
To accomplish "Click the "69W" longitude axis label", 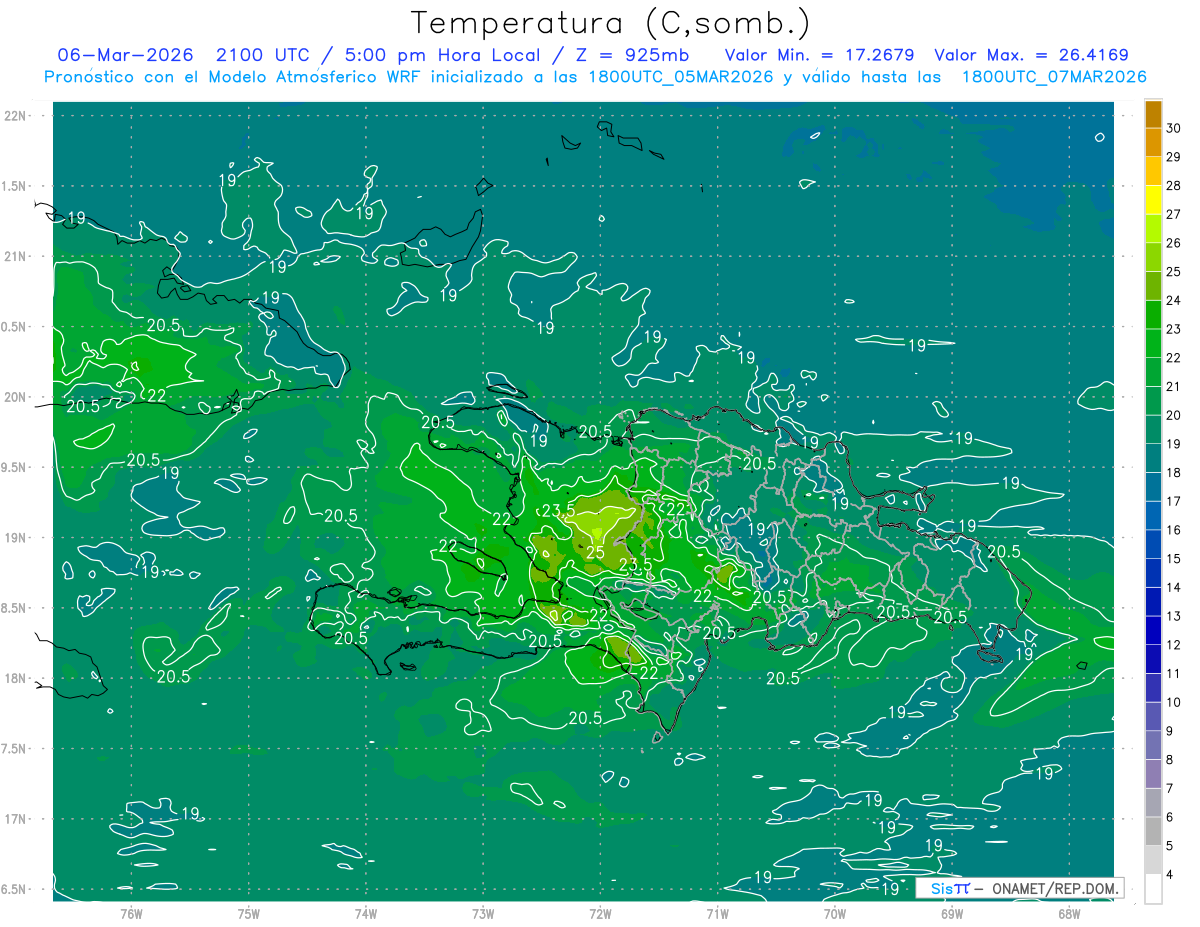I will [952, 914].
